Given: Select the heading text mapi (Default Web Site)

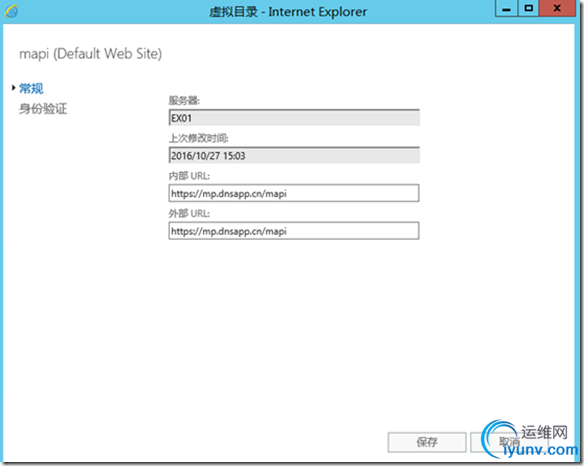Looking at the screenshot, I should pos(91,54).
